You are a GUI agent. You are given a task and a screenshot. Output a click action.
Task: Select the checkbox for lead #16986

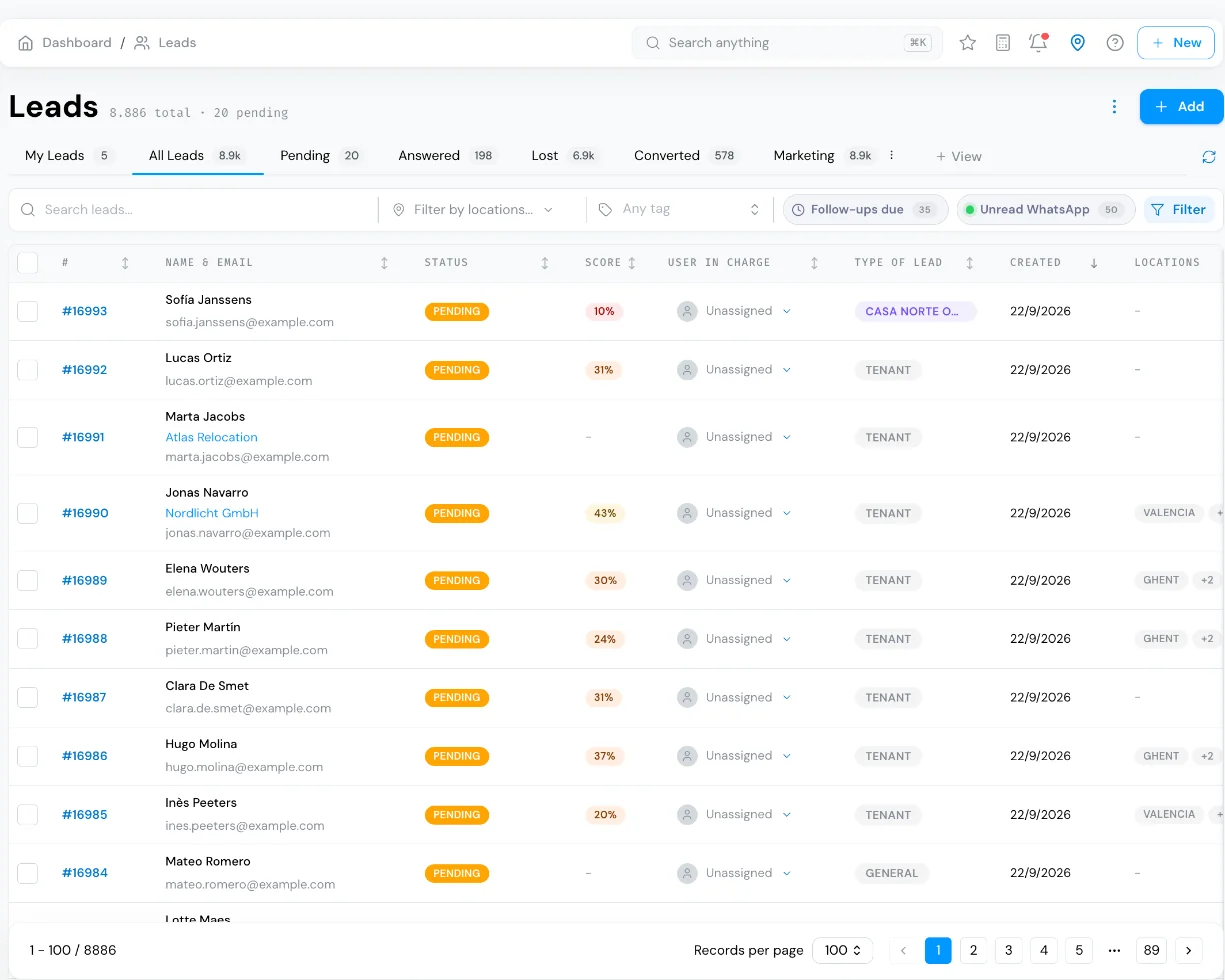28,756
